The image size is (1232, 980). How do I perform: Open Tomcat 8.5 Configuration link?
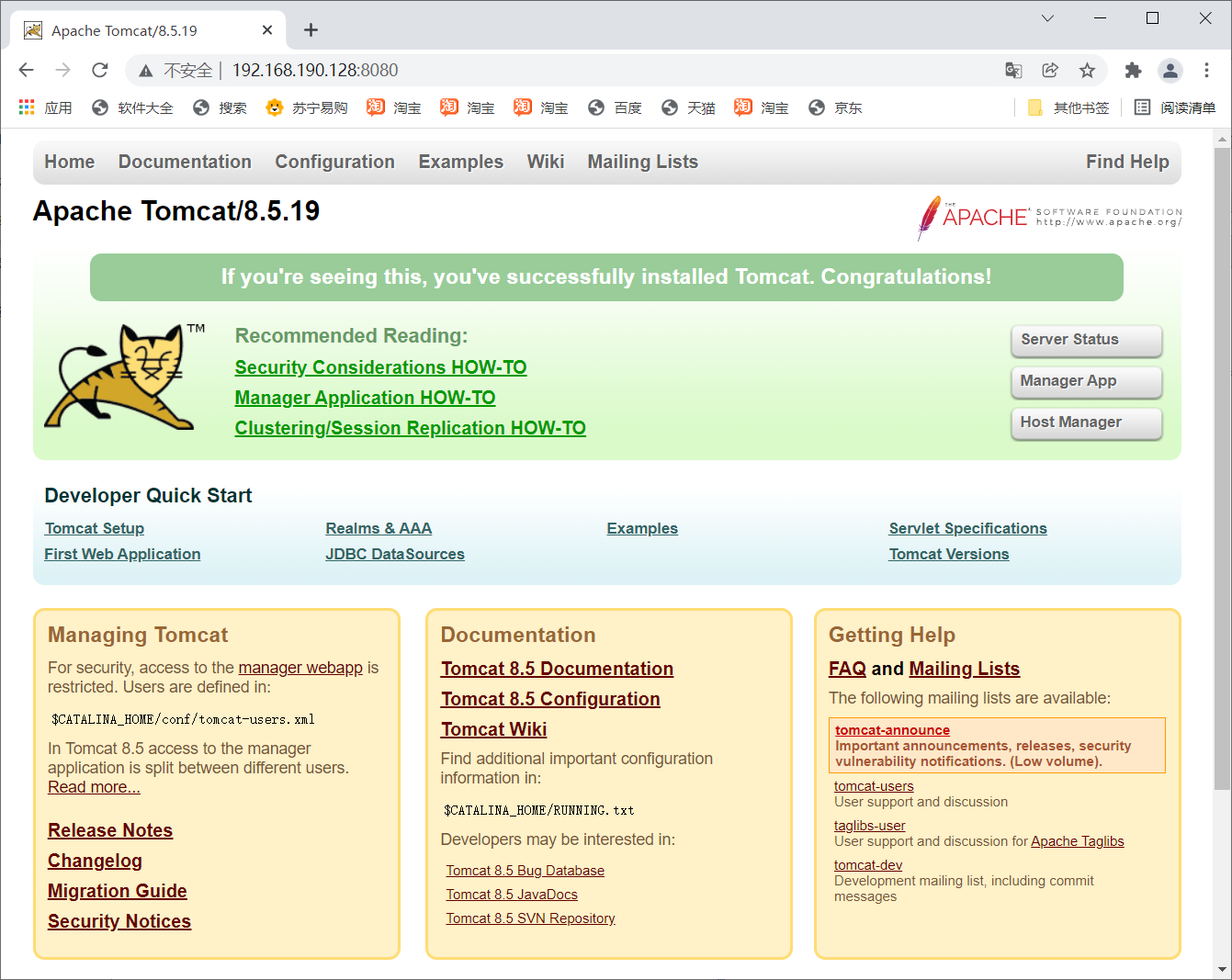[x=550, y=699]
